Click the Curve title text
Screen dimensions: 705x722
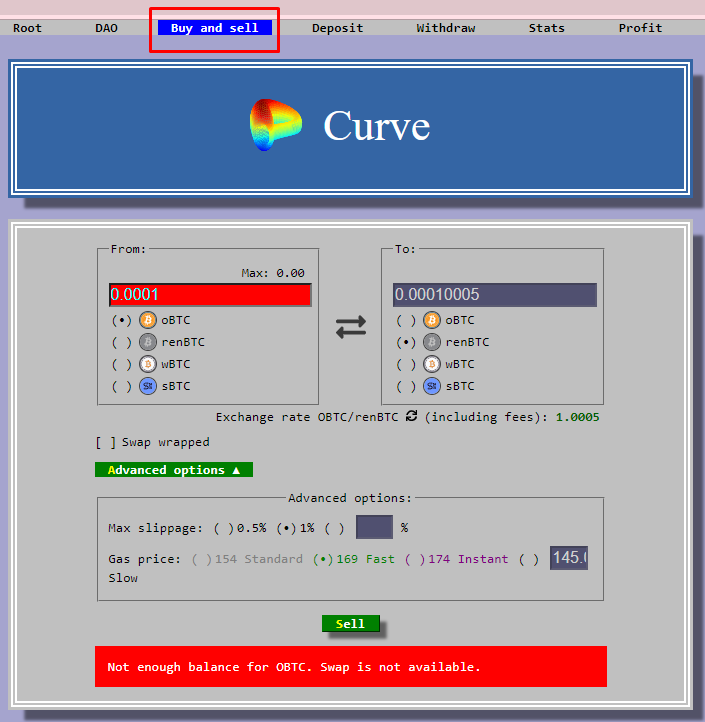tap(377, 126)
